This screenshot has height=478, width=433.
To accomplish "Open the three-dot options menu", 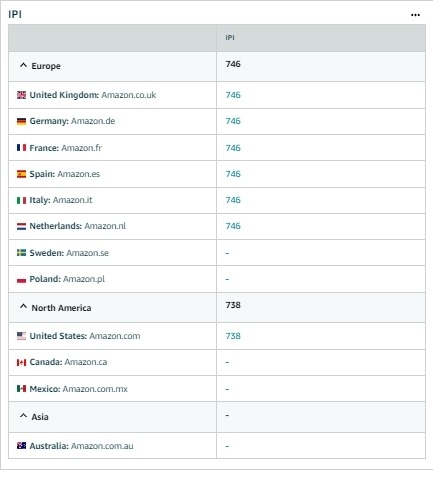I will [x=415, y=15].
